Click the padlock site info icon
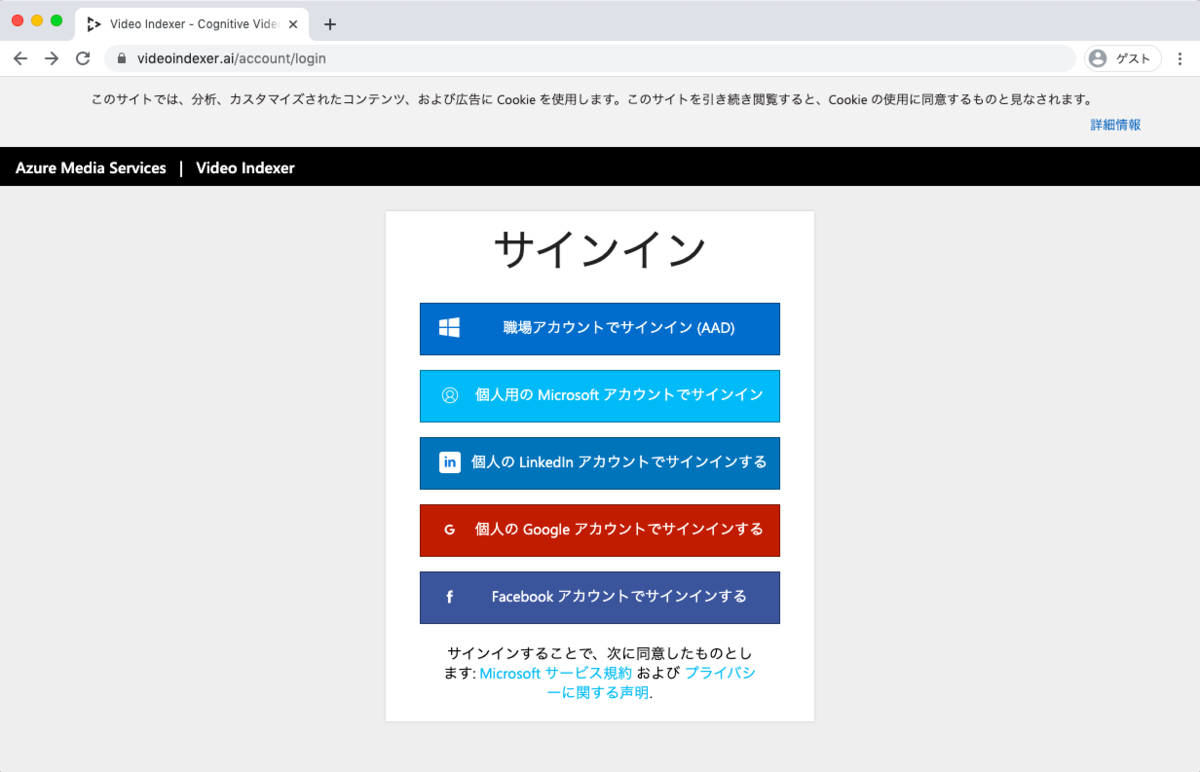1200x772 pixels. [122, 58]
